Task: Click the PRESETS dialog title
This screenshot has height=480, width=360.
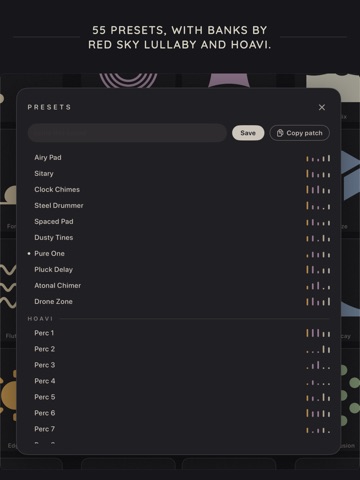Action: point(49,107)
